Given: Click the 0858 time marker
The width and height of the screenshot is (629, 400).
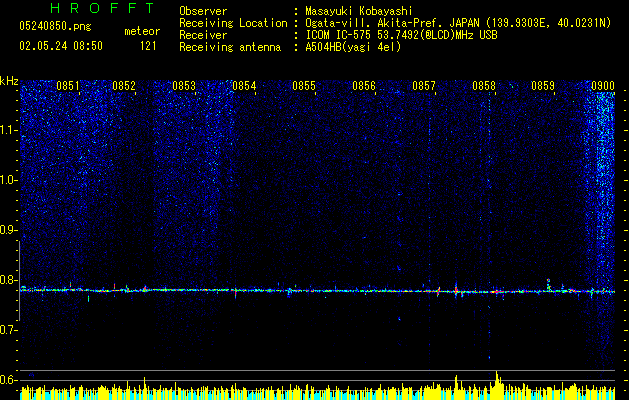Looking at the screenshot, I should (484, 86).
